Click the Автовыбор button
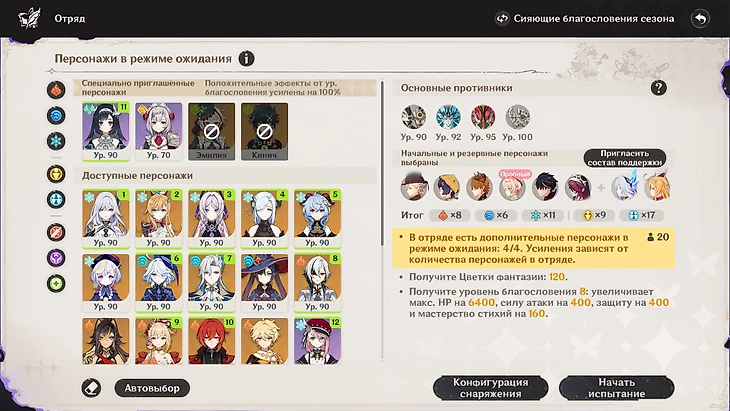730x411 pixels. [x=152, y=388]
